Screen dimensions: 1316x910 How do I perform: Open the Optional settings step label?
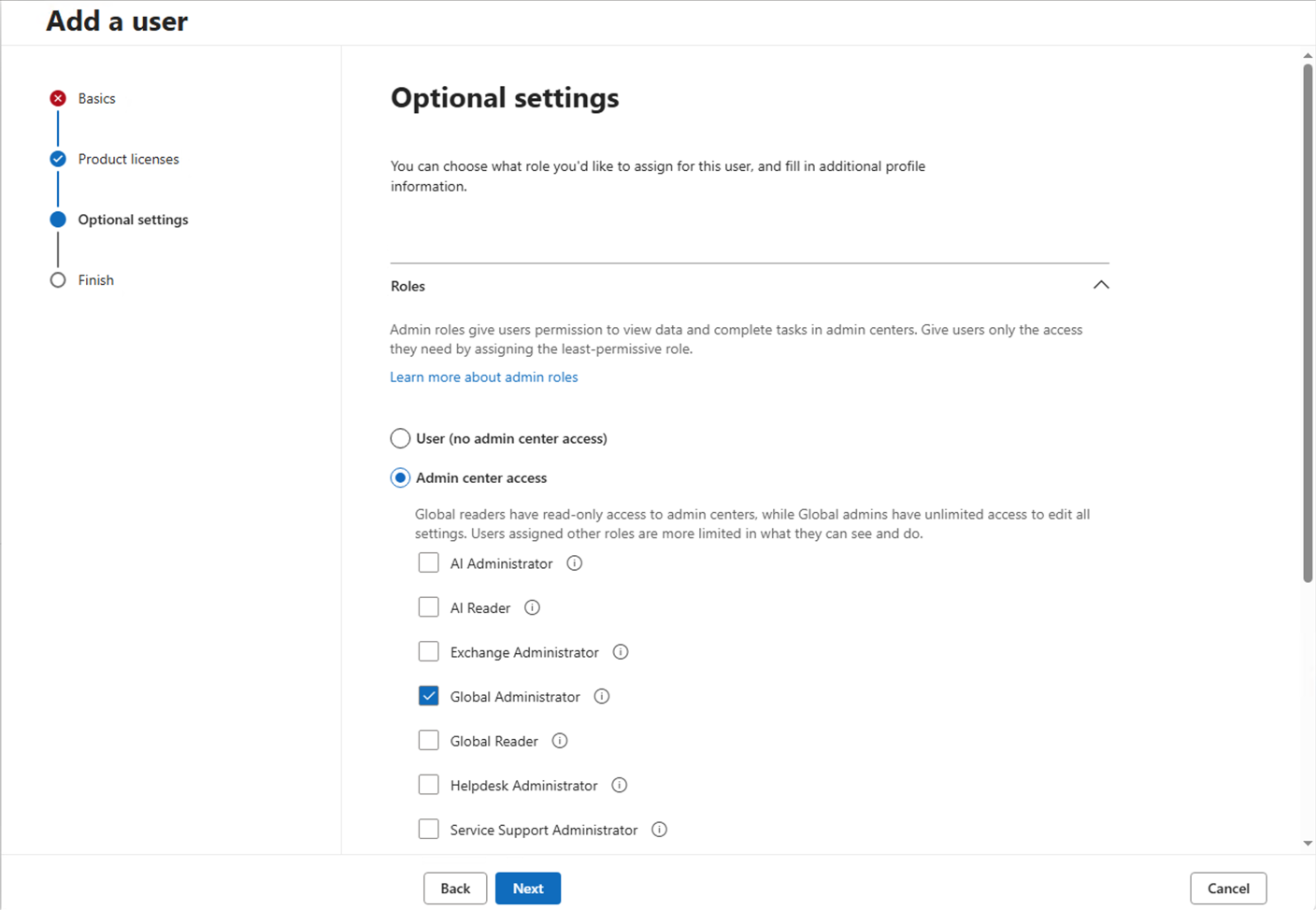pos(134,220)
